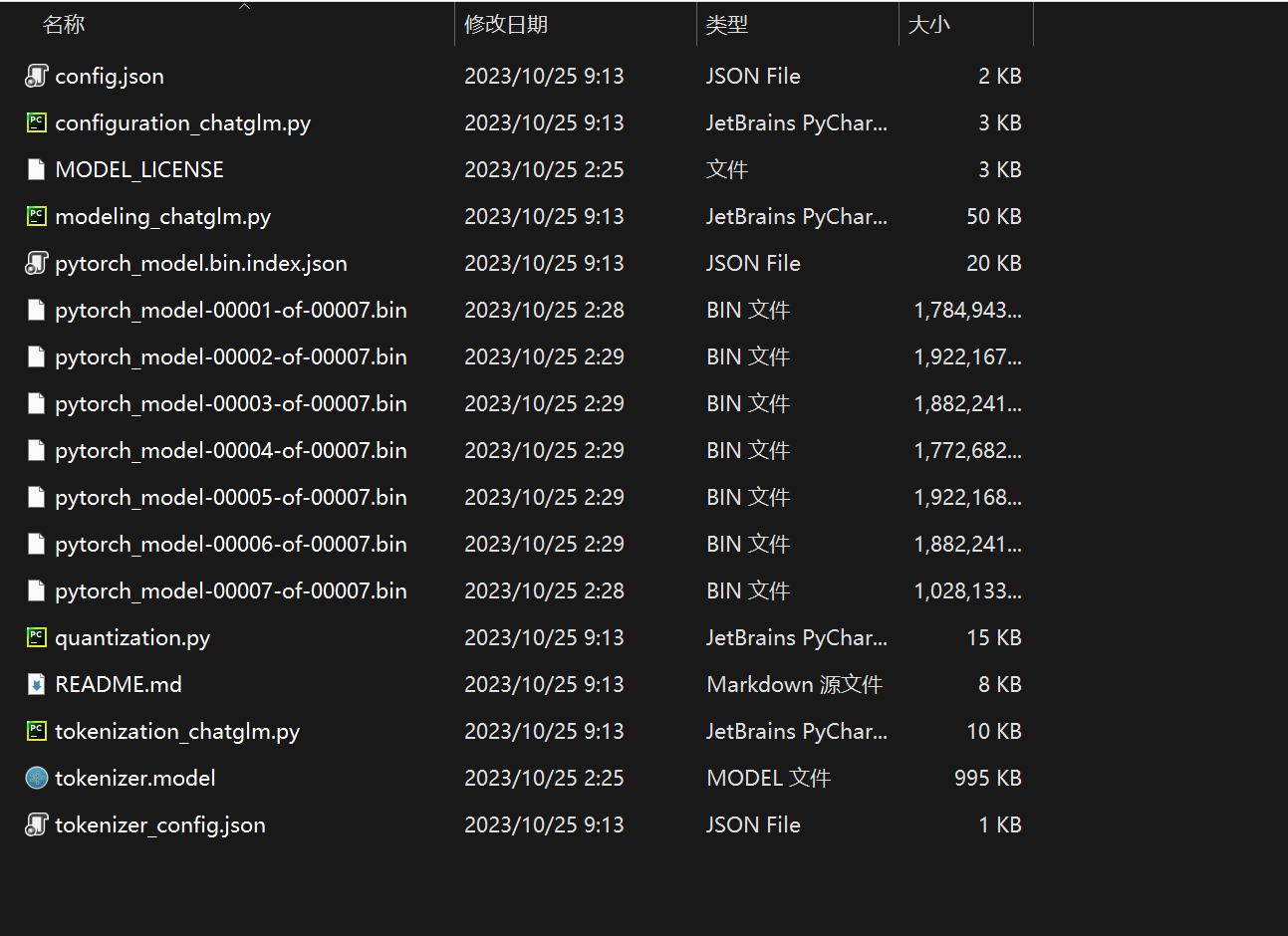Click the tokenizer_config.json file icon
Viewport: 1288px width, 936px height.
click(x=37, y=824)
